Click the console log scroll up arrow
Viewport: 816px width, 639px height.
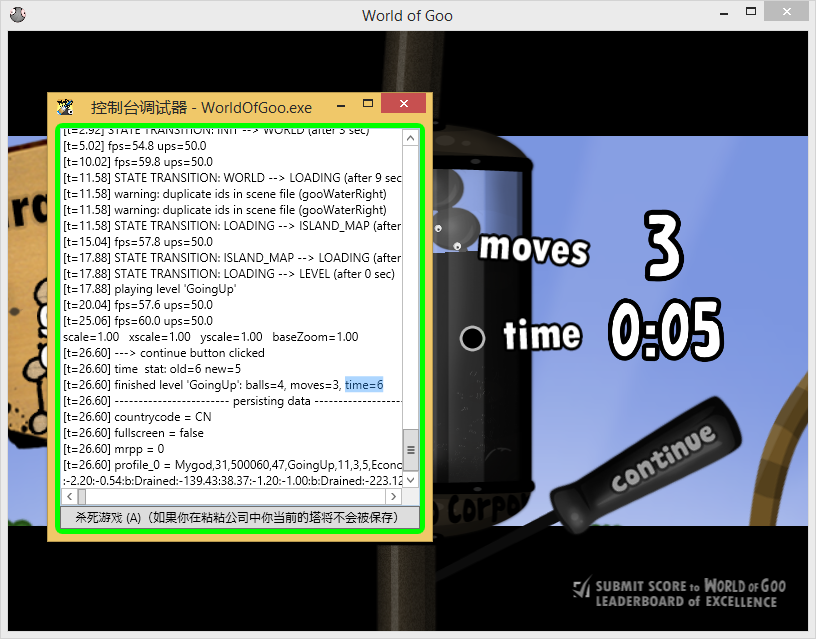410,137
